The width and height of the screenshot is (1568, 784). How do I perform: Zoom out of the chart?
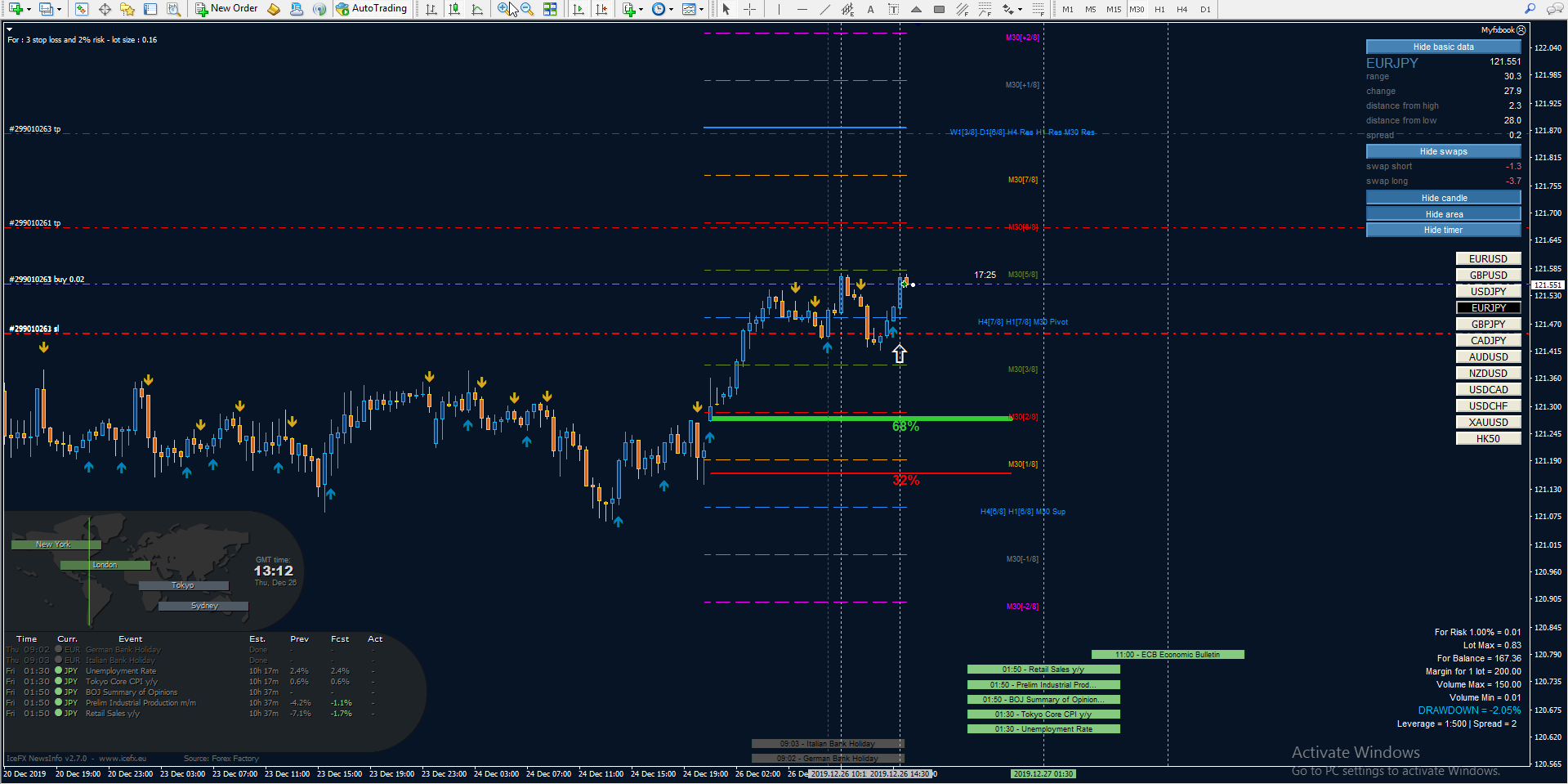click(x=527, y=9)
